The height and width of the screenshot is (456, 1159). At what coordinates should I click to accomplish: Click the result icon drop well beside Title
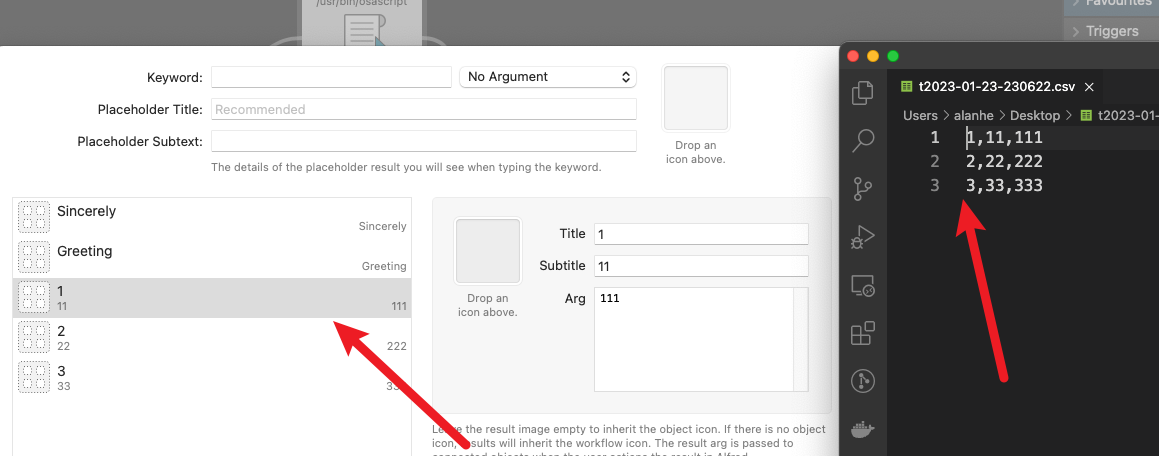pos(488,251)
